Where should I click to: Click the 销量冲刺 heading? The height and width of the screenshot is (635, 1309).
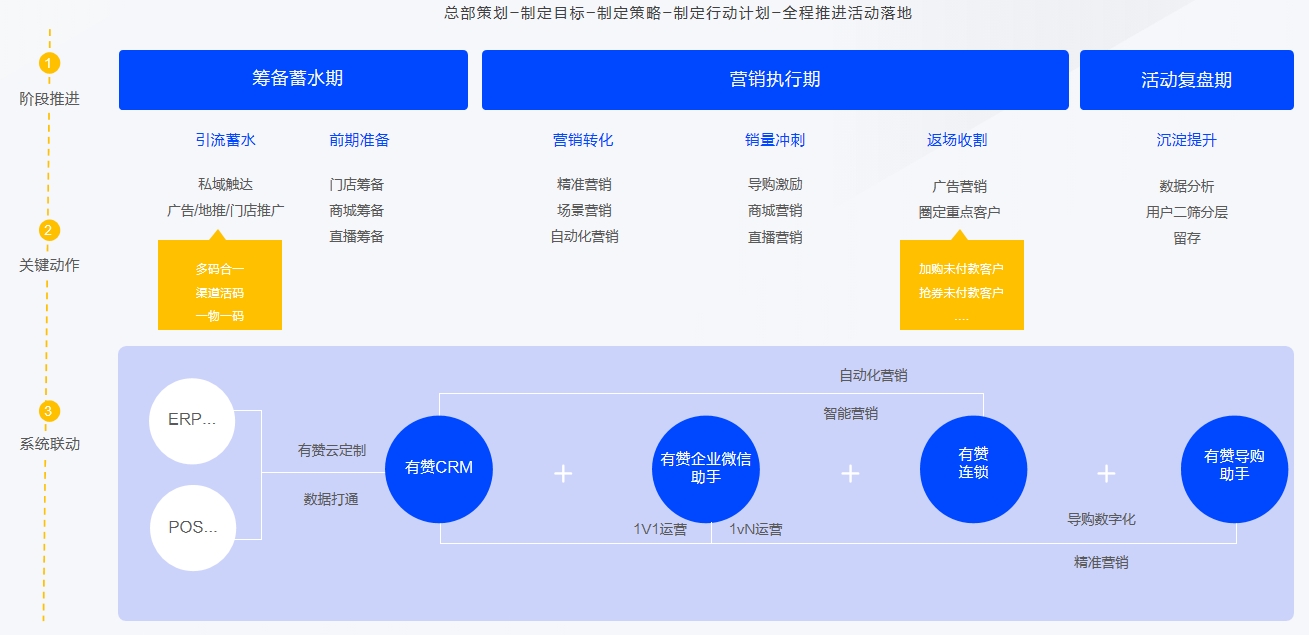[x=775, y=140]
